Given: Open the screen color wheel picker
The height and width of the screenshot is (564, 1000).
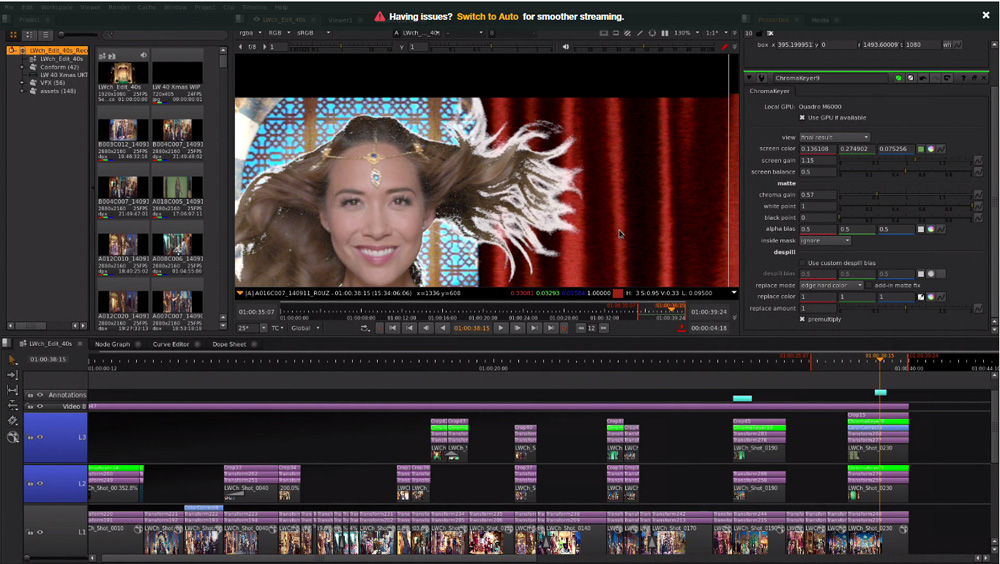Looking at the screenshot, I should (930, 149).
